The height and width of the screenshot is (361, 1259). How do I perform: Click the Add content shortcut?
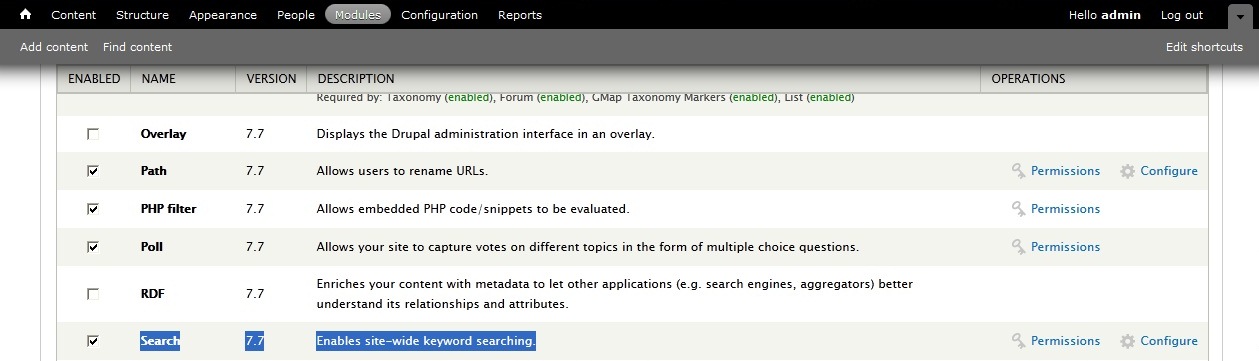pyautogui.click(x=54, y=47)
